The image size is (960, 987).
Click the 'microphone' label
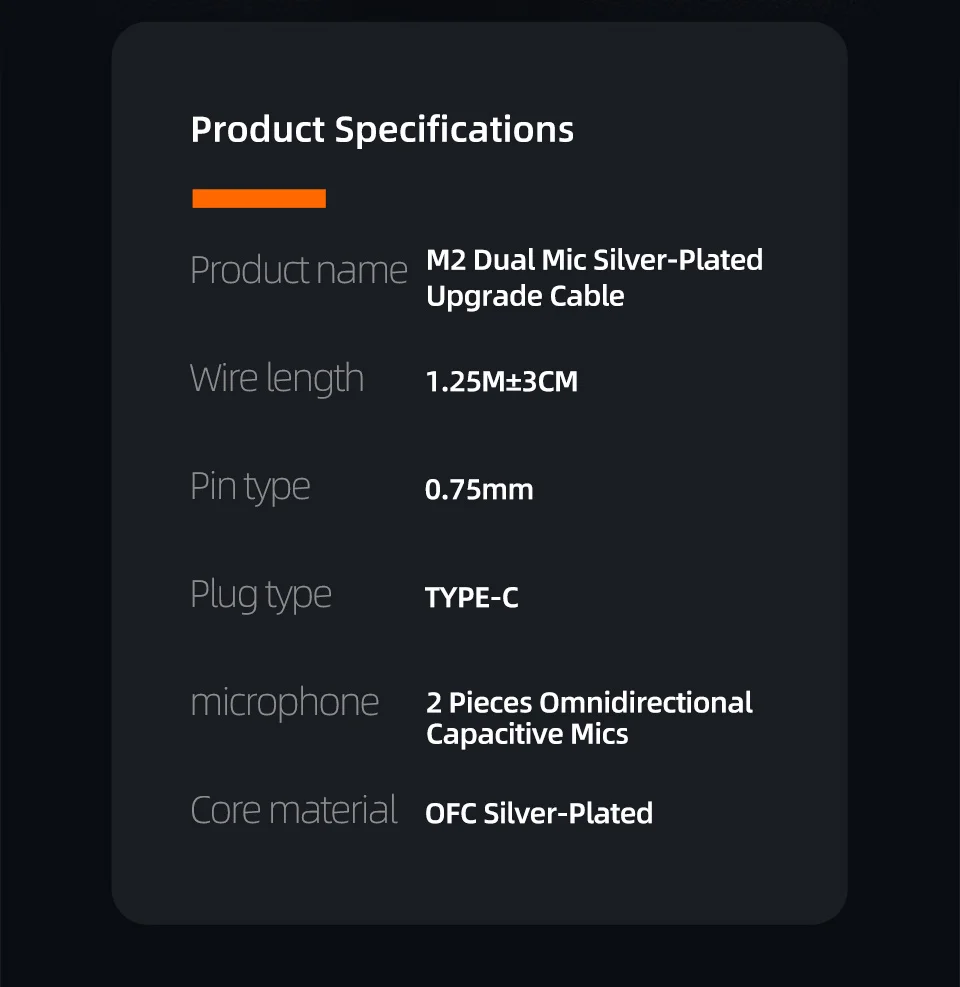click(x=284, y=702)
